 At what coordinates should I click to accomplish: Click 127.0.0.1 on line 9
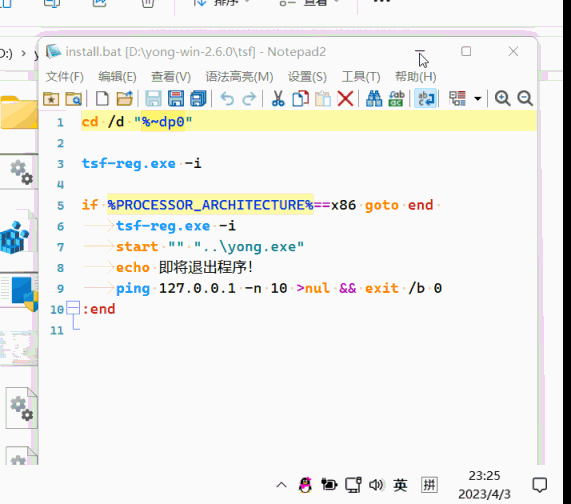tap(197, 288)
